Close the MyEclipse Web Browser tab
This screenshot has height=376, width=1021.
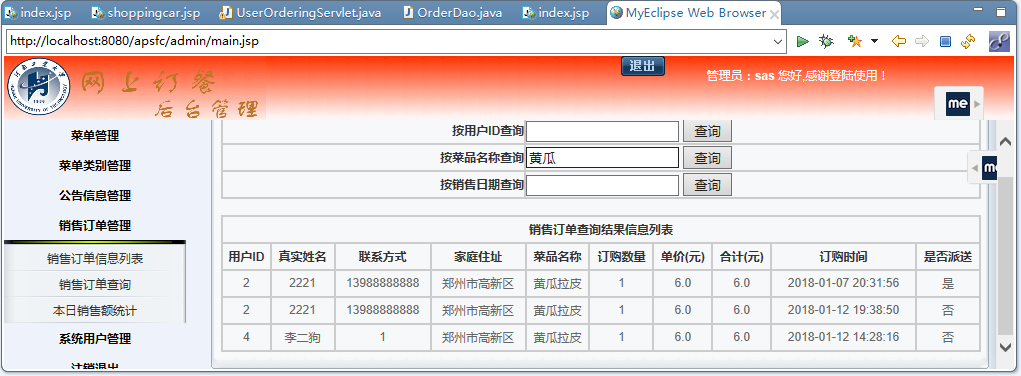coord(774,14)
